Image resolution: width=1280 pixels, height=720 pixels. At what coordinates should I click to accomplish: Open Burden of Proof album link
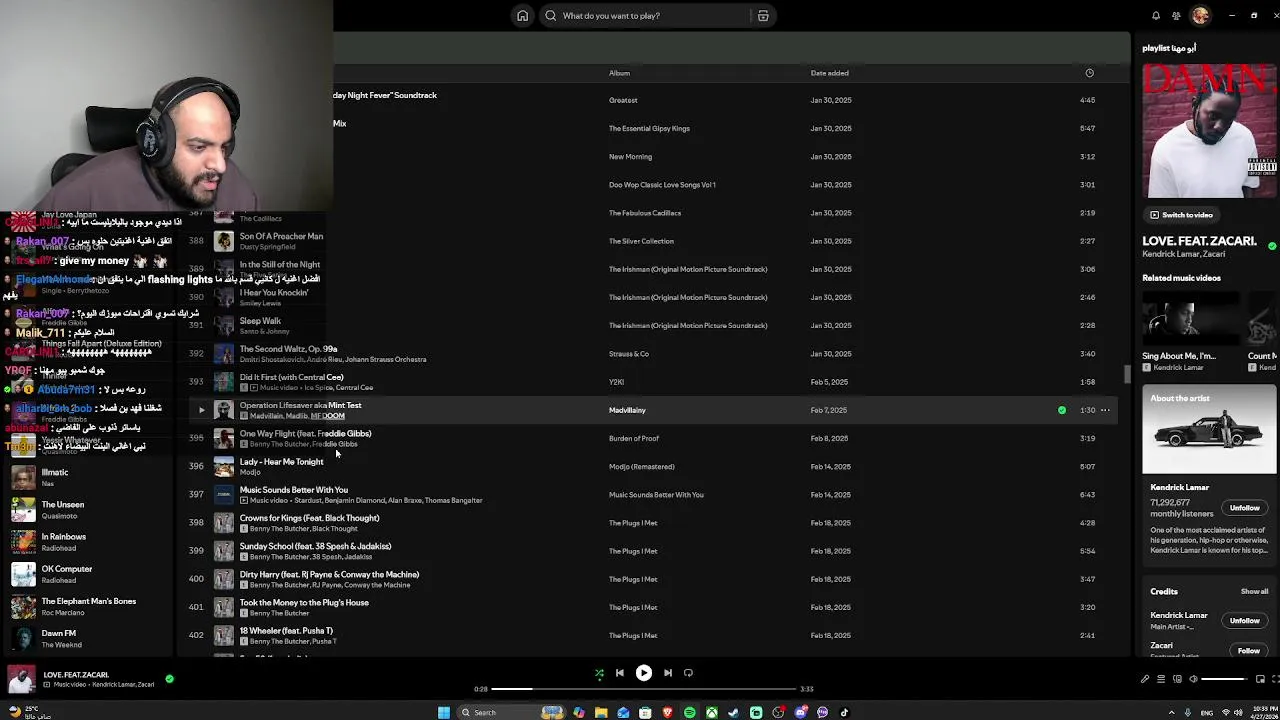[x=634, y=438]
